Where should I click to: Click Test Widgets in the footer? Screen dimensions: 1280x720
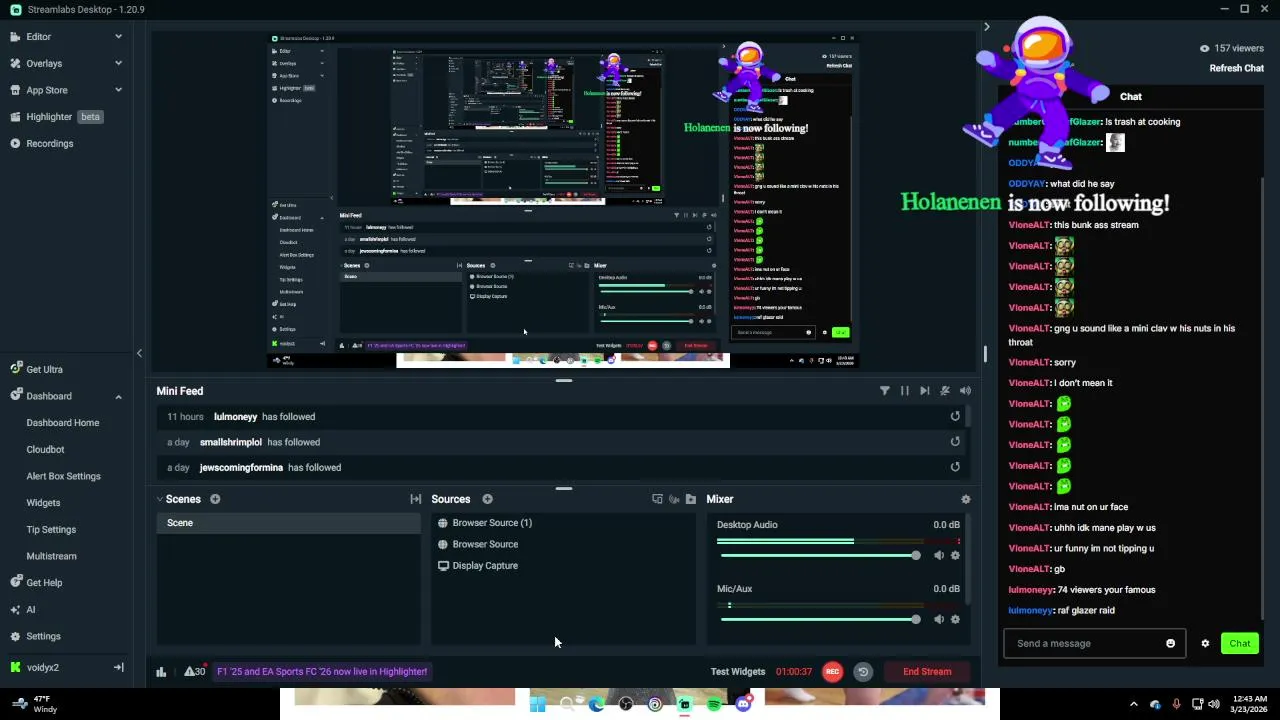738,672
